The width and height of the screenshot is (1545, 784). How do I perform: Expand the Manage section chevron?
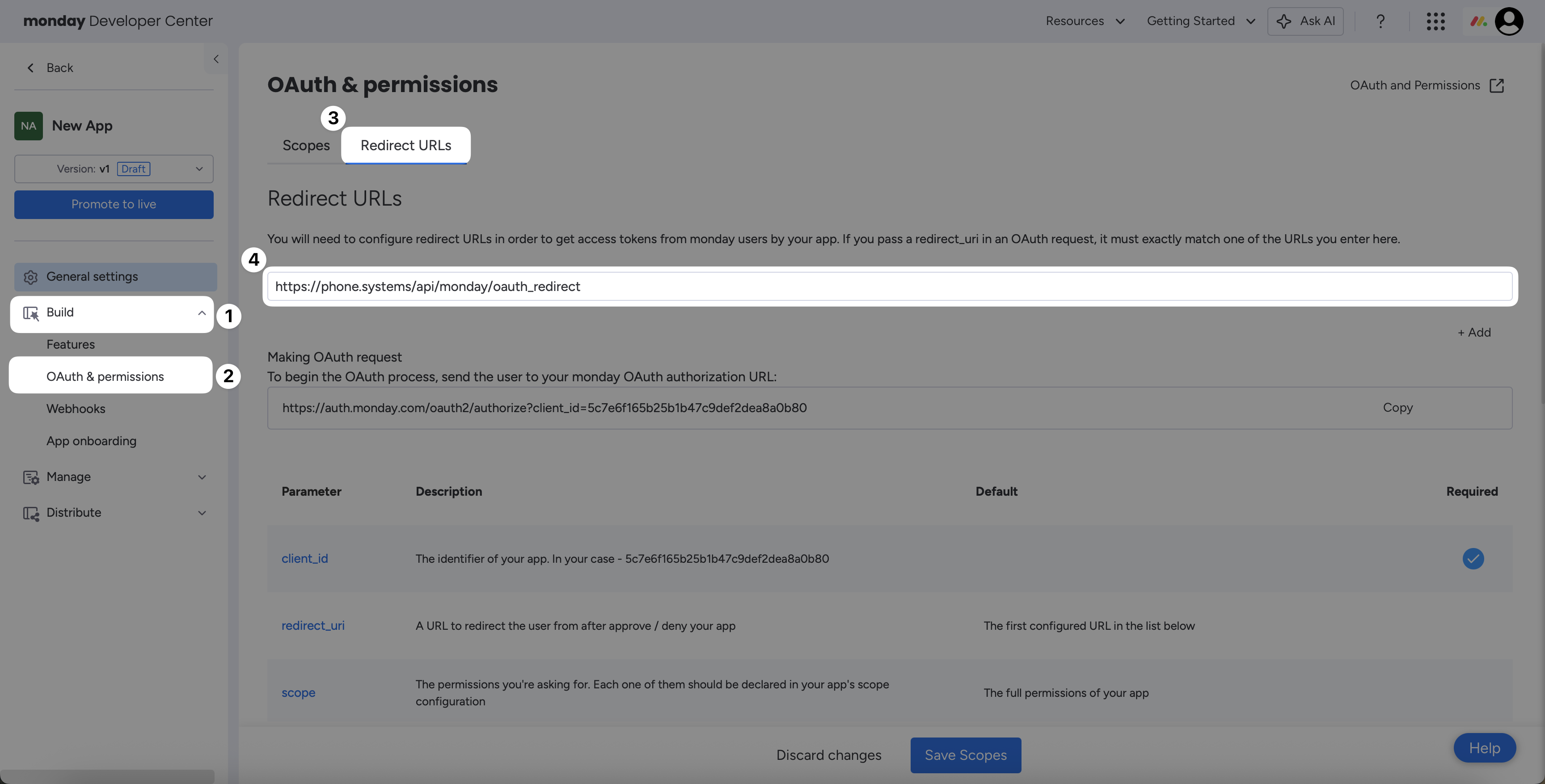(202, 477)
